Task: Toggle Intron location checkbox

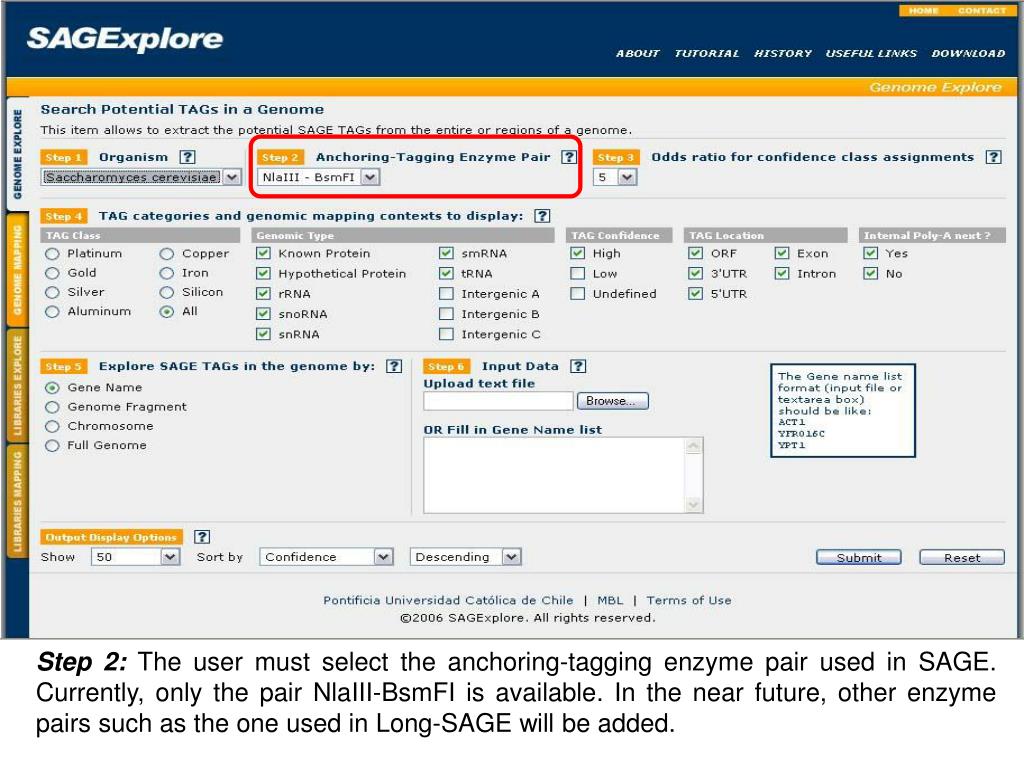Action: tap(782, 274)
